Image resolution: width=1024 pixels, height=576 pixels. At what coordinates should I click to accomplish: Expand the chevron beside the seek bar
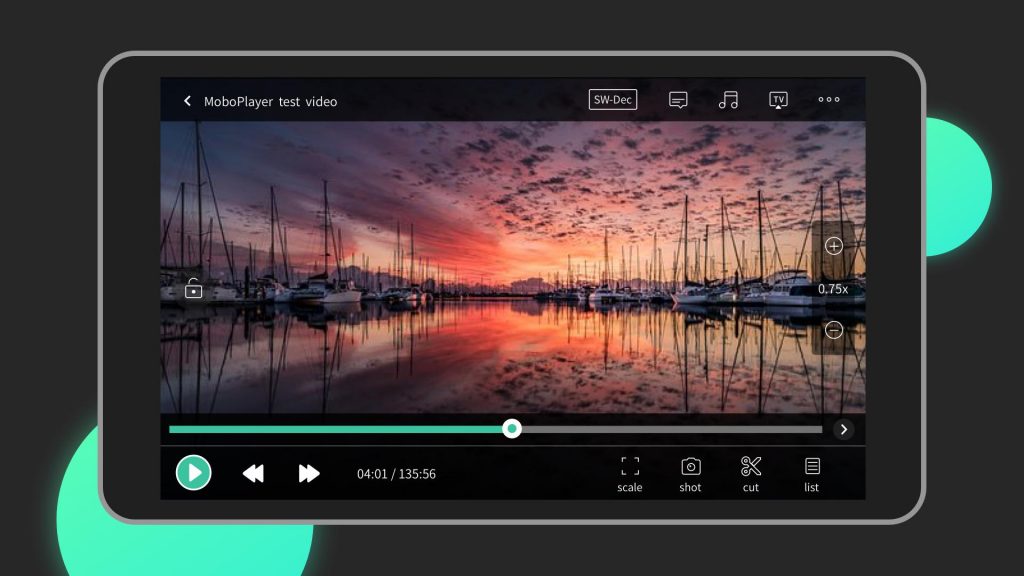coord(844,429)
